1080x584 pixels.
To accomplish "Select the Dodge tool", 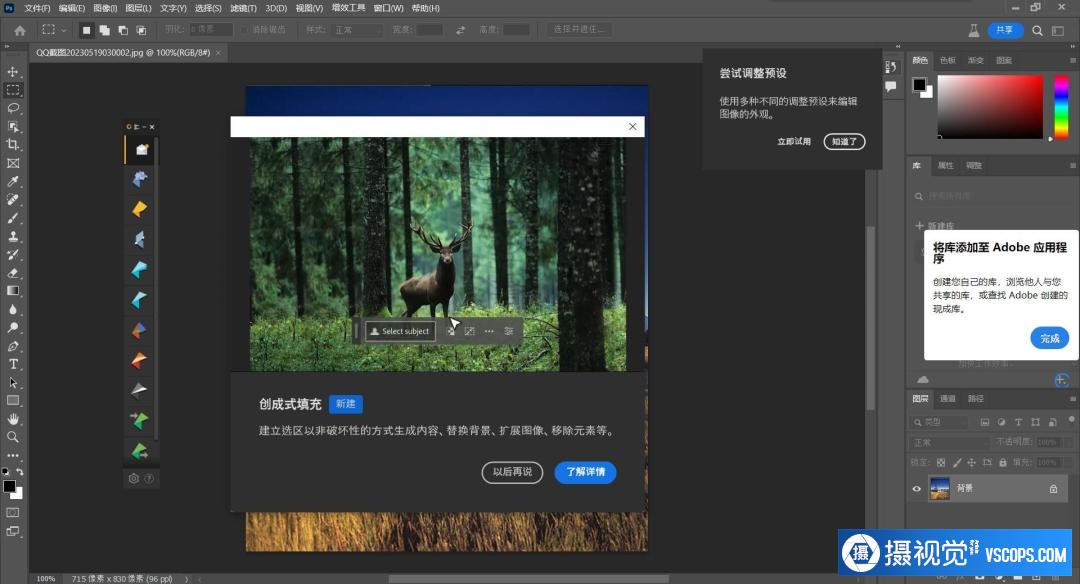I will [12, 327].
